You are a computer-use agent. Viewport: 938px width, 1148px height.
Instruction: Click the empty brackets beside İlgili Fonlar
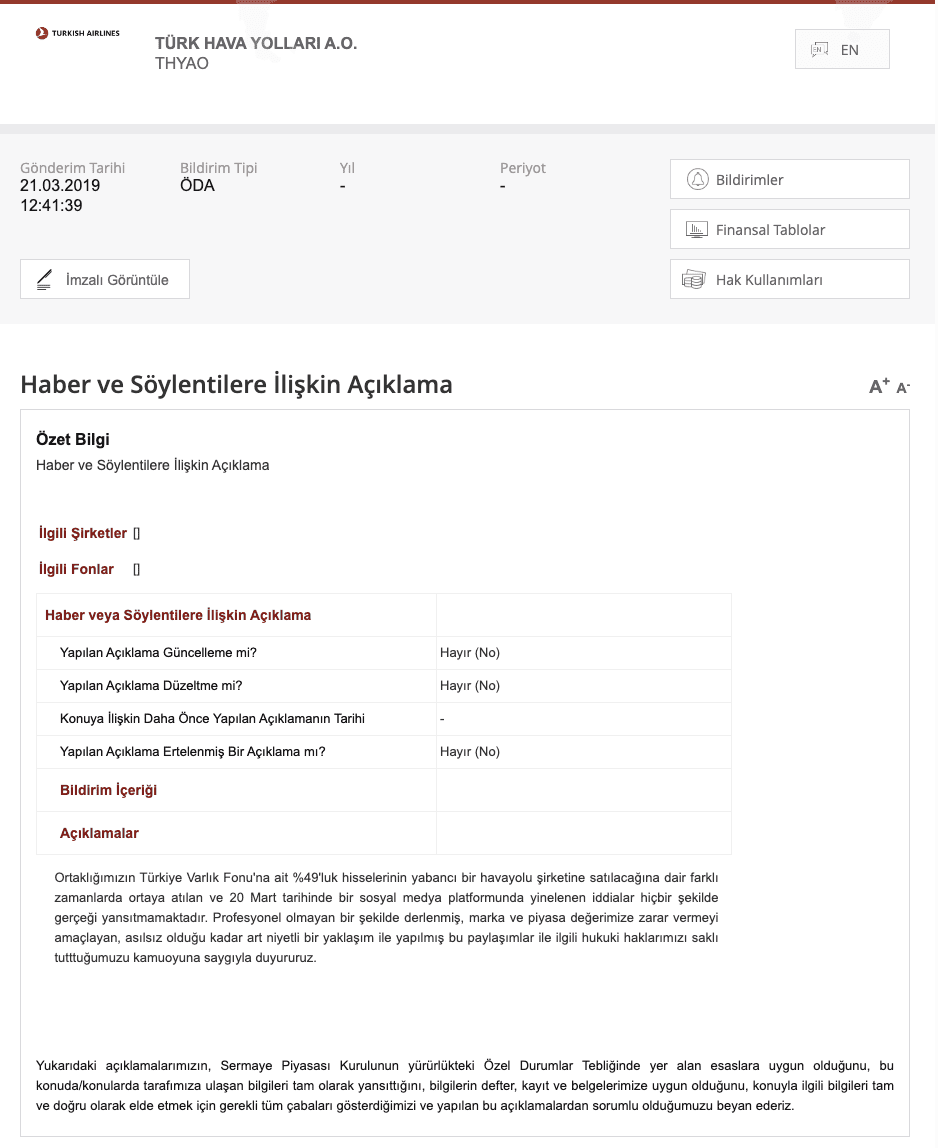pyautogui.click(x=137, y=570)
